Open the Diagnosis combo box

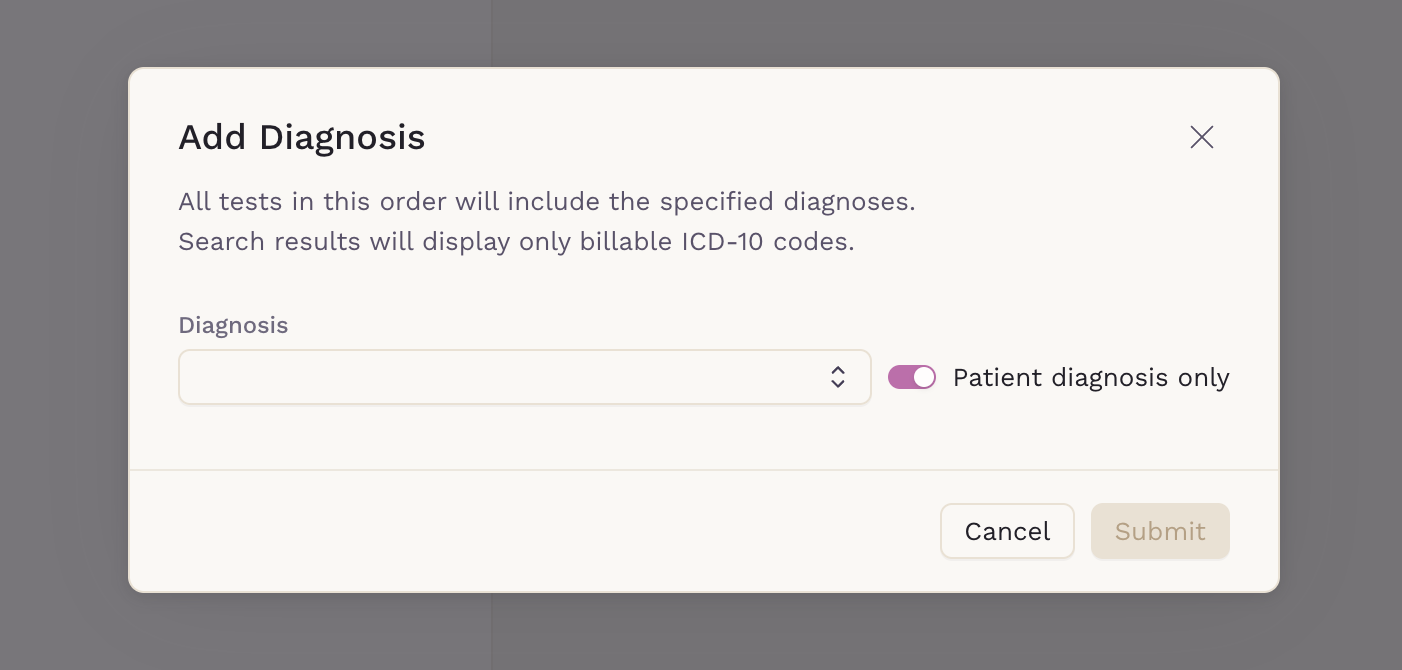[525, 377]
